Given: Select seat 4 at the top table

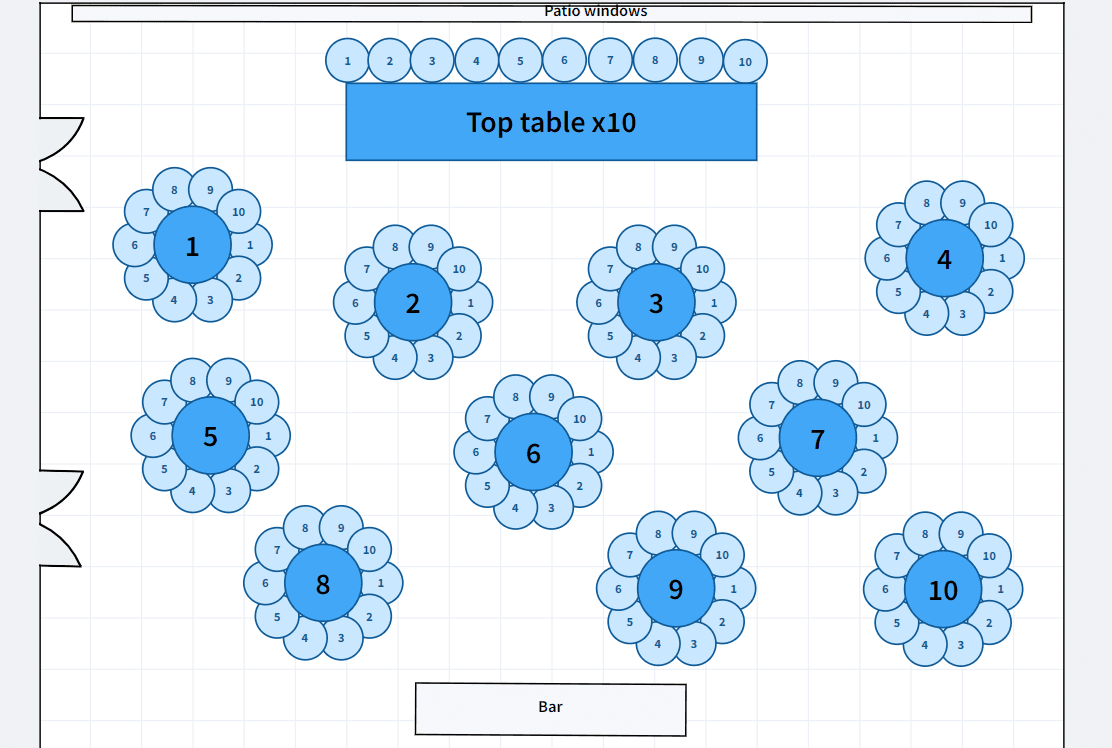Looking at the screenshot, I should 477,61.
